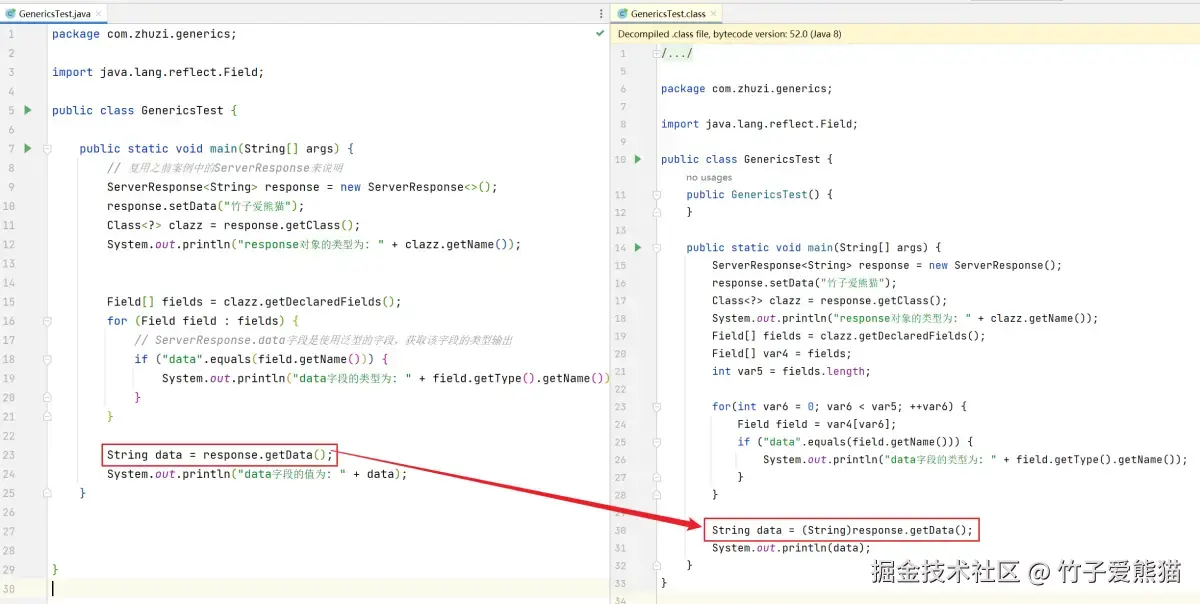Click 'Field[] fields' line in left editor
Image resolution: width=1200 pixels, height=604 pixels.
pyautogui.click(x=254, y=302)
